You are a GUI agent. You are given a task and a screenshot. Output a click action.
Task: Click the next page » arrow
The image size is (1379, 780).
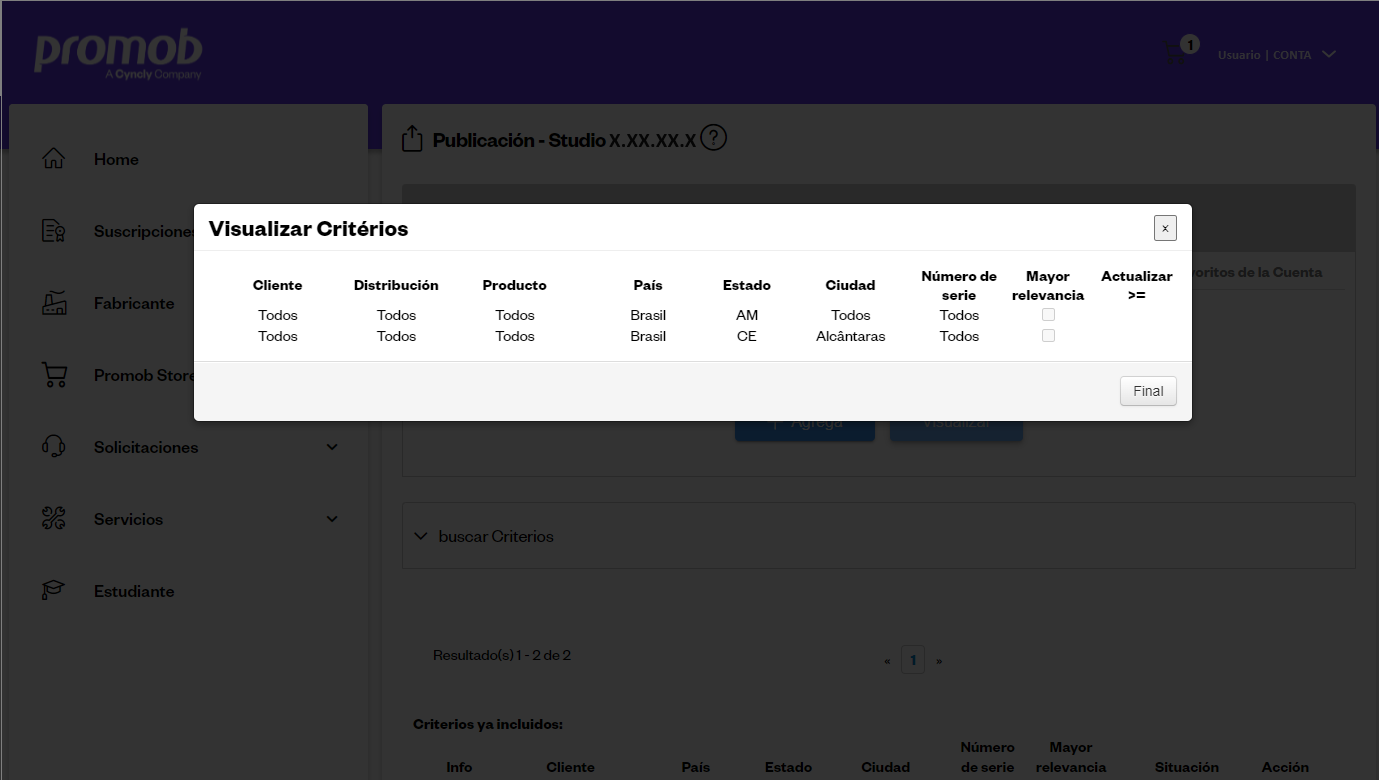pos(939,661)
